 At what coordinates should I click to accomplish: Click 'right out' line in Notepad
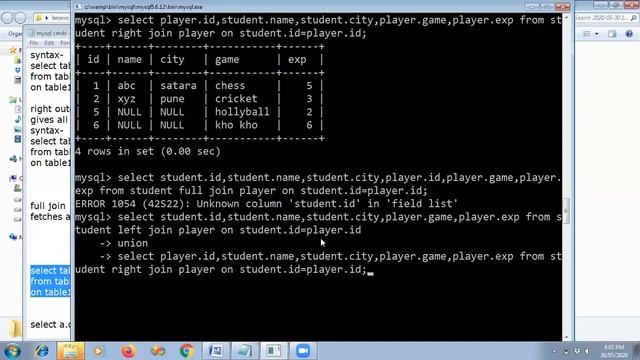pyautogui.click(x=50, y=109)
